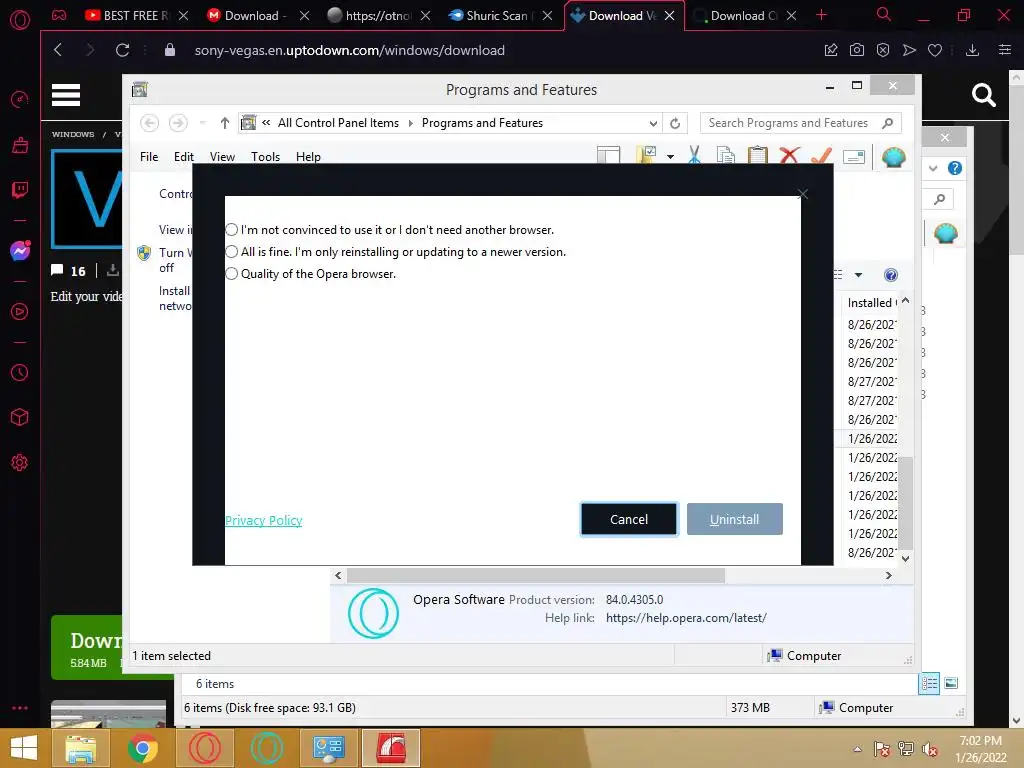
Task: Click the uptodown site search magnifier
Action: tap(983, 95)
